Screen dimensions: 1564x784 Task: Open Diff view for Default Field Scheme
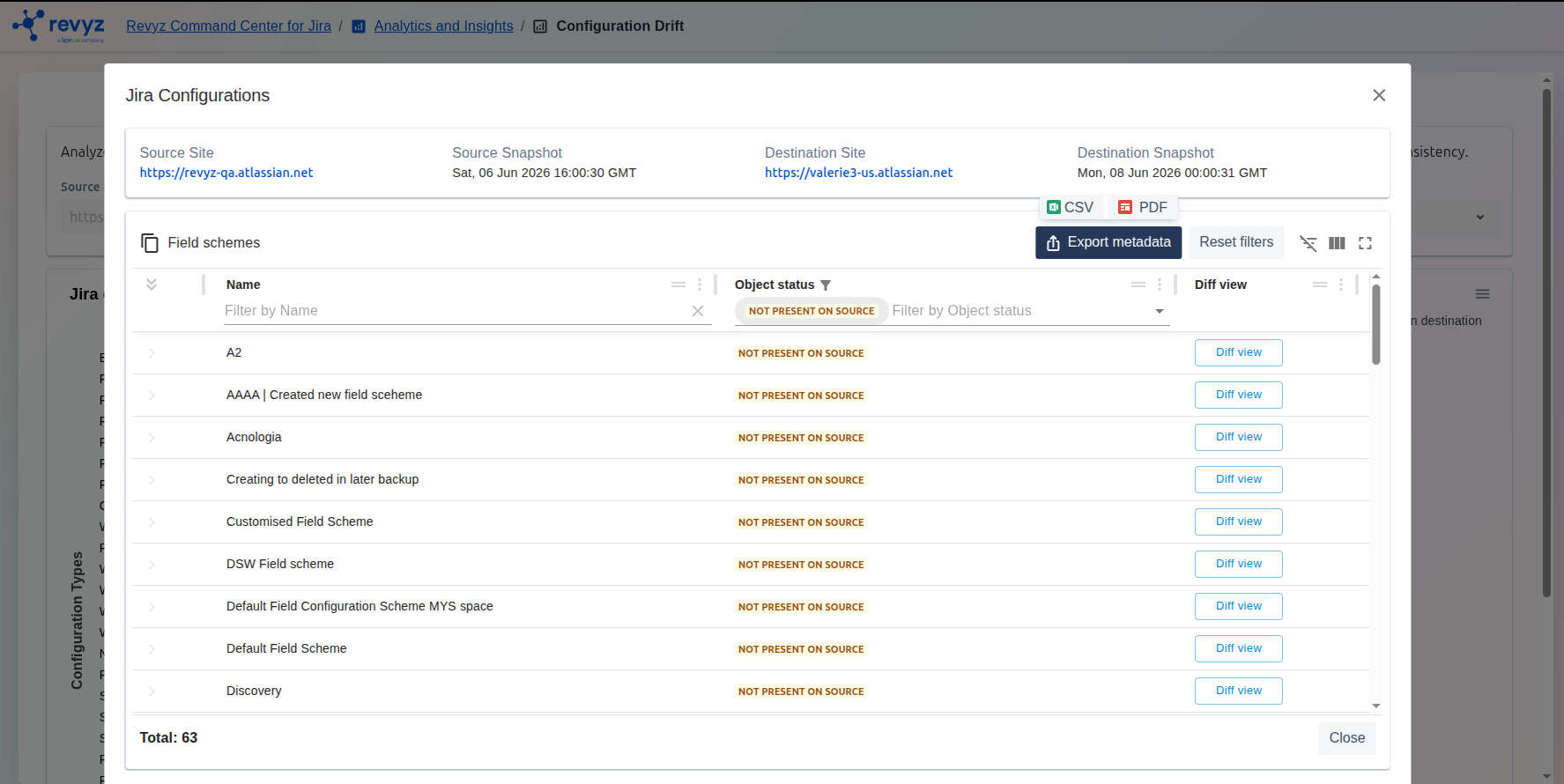1238,648
